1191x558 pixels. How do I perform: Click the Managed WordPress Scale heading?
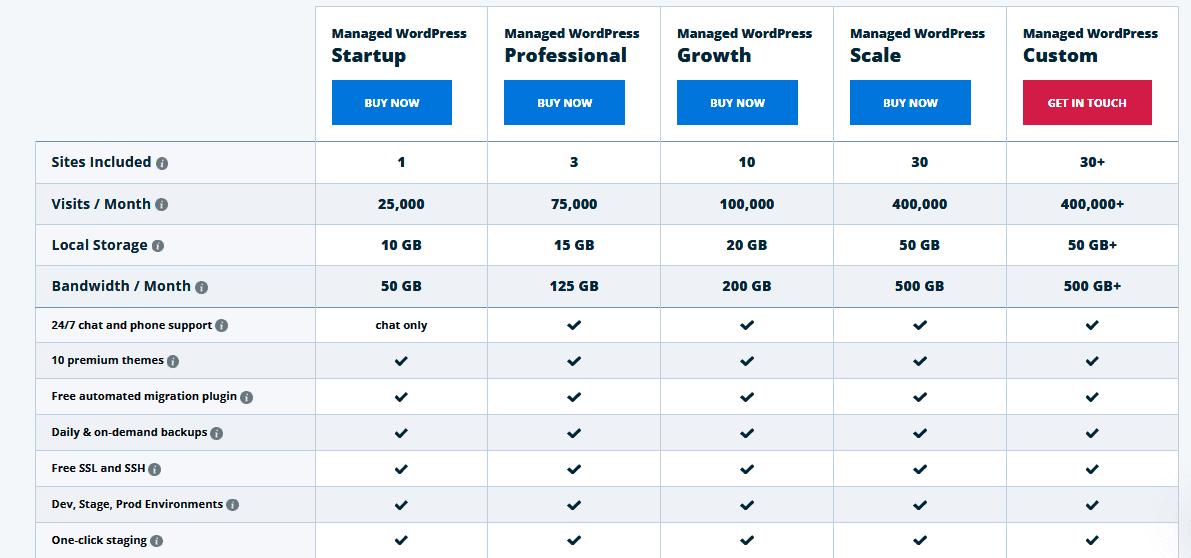coord(918,46)
